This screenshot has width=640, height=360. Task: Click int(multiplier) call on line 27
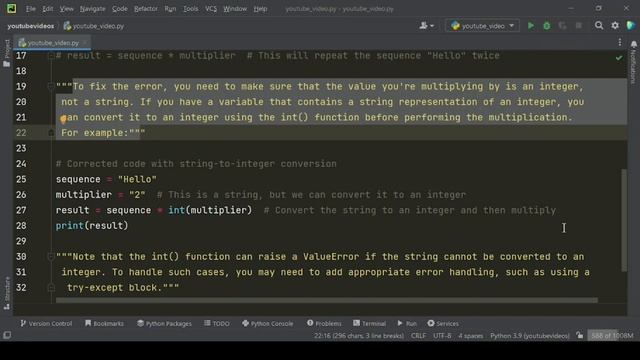[x=210, y=210]
